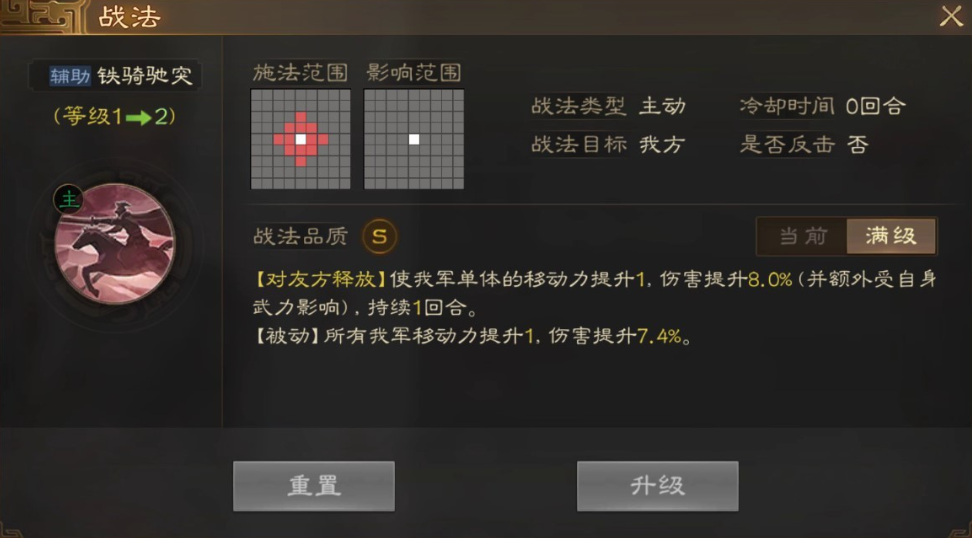
Task: Click the white center cell in 施法范围 grid
Action: point(301,139)
